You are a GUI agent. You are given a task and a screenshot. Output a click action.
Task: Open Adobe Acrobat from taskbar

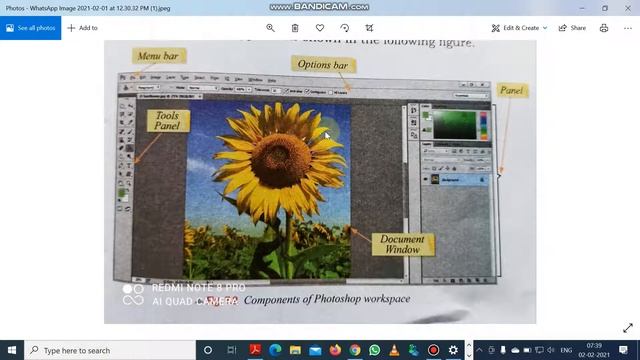pos(256,350)
